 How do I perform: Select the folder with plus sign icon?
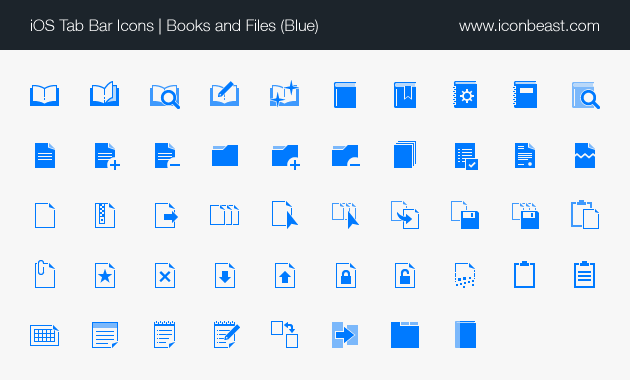[x=286, y=157]
